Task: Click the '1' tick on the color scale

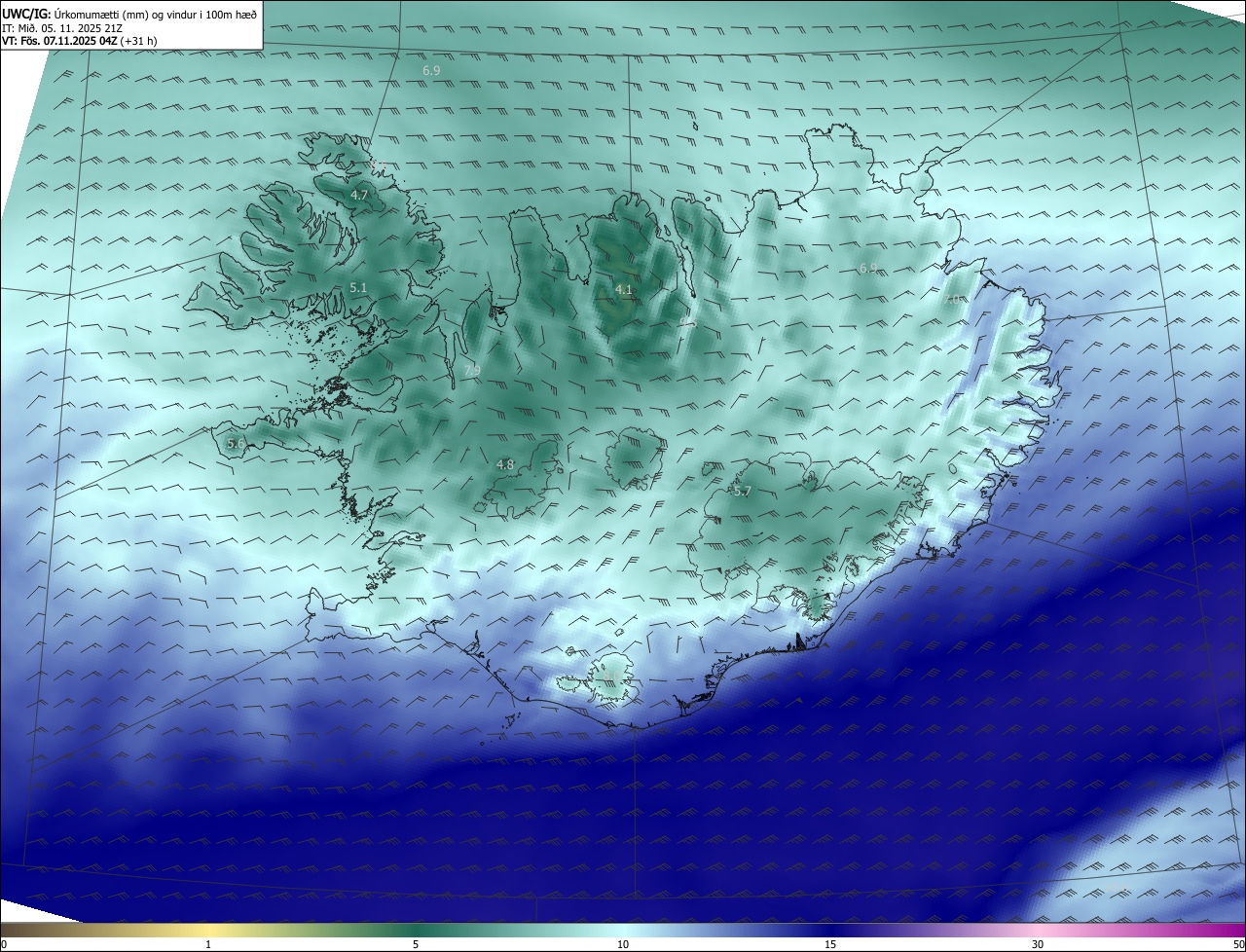Action: pos(208,944)
